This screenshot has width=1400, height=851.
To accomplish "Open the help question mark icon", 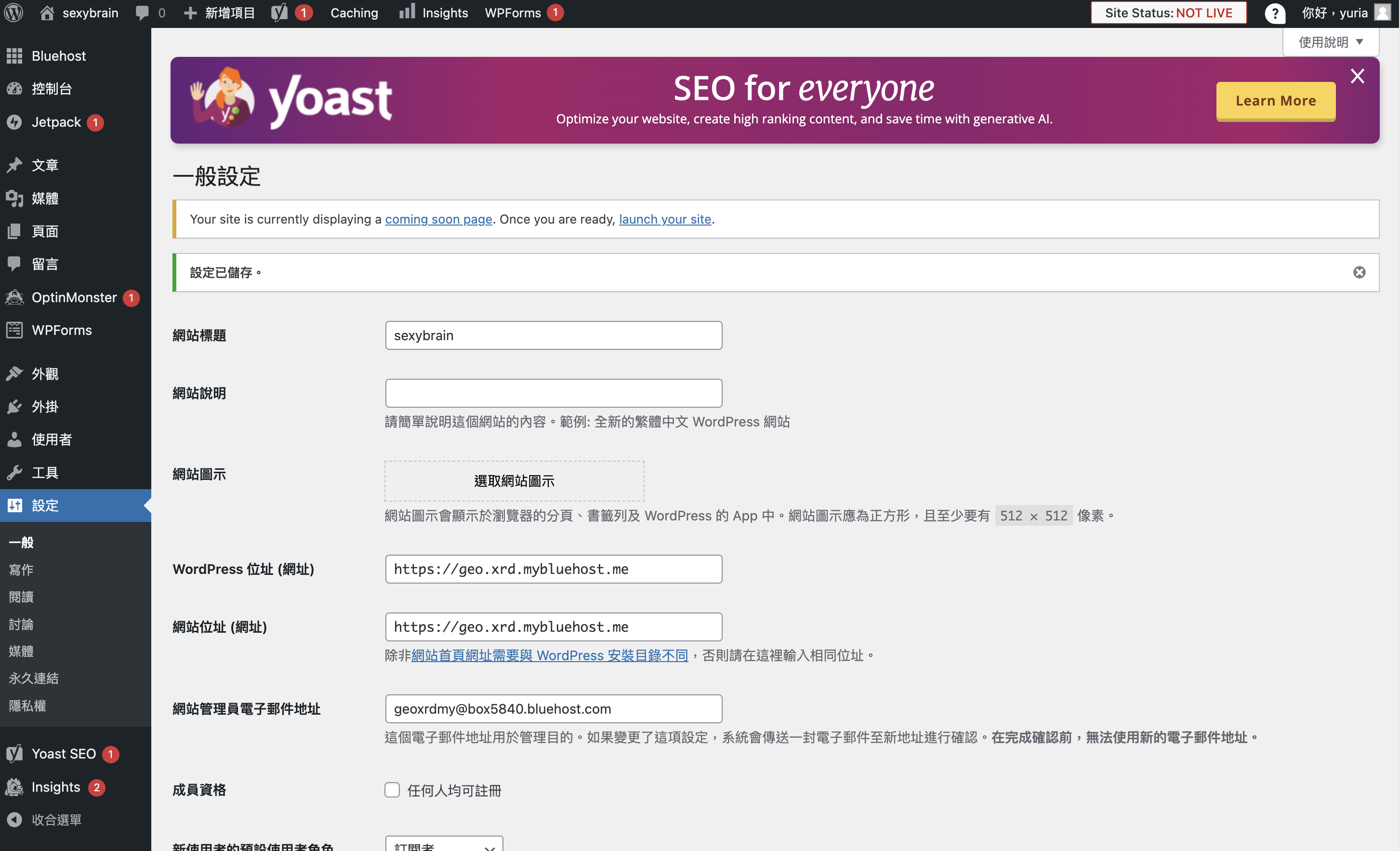I will pyautogui.click(x=1275, y=13).
